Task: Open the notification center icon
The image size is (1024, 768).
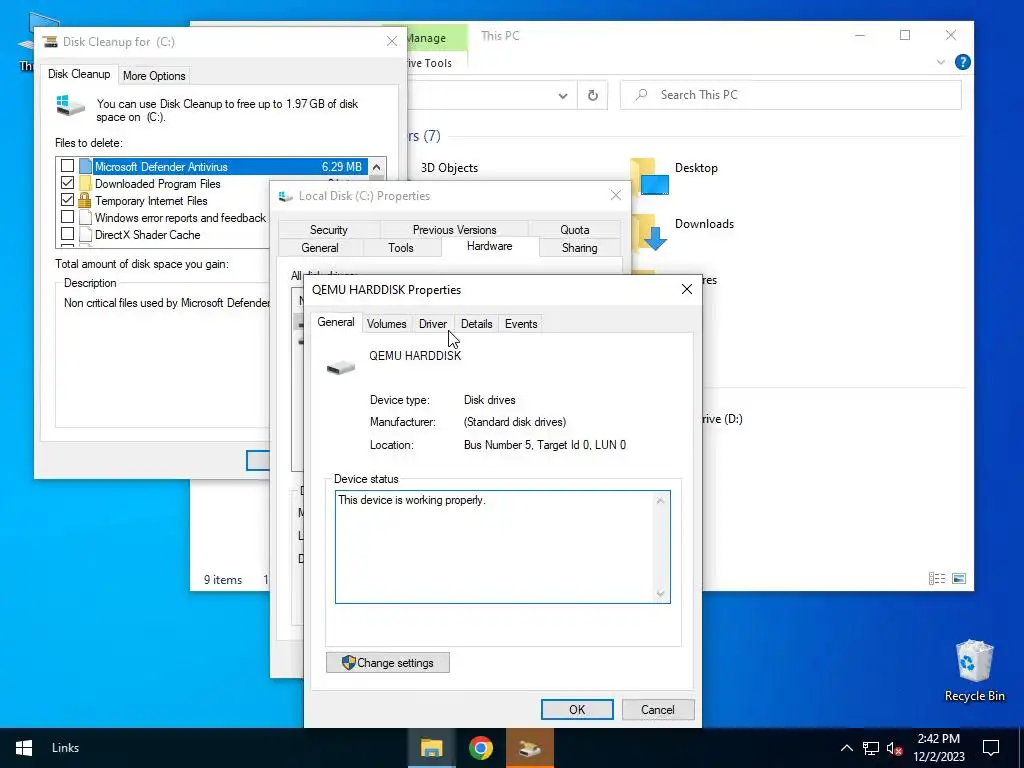Action: click(991, 748)
